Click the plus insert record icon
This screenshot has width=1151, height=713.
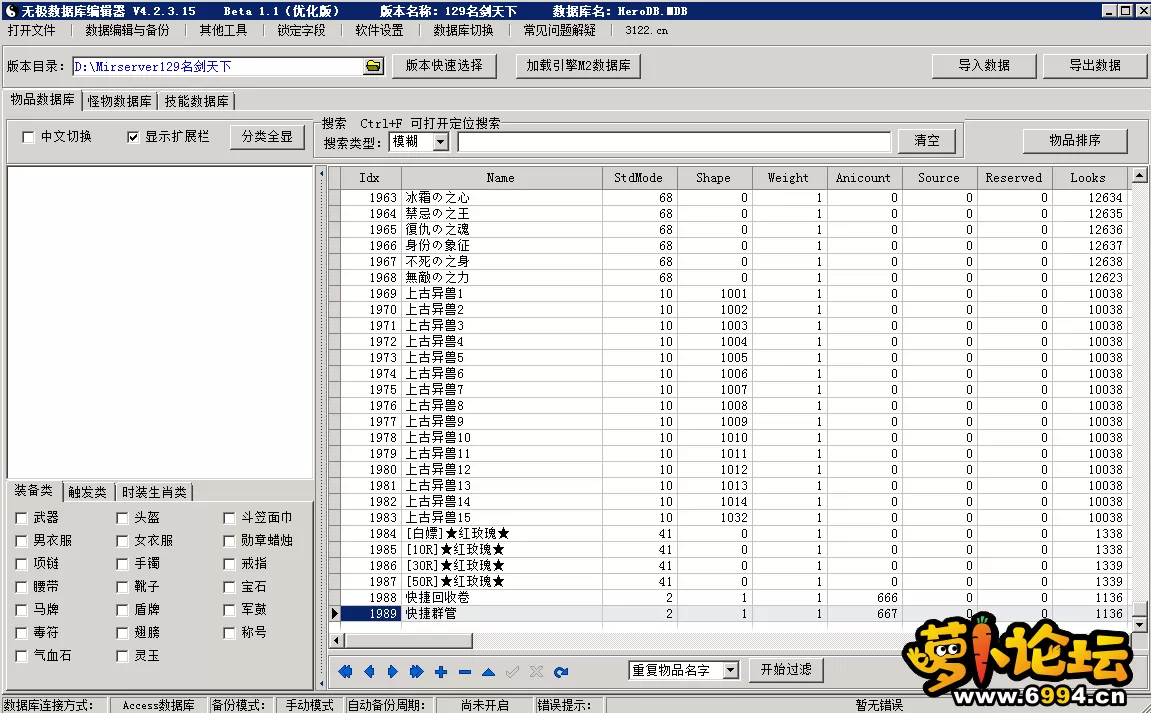coord(440,671)
